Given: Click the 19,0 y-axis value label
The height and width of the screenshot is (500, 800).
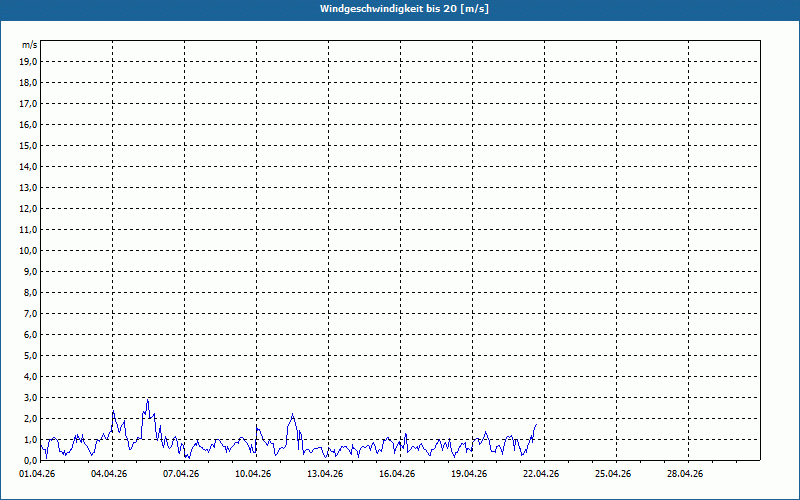Looking at the screenshot, I should (x=29, y=62).
